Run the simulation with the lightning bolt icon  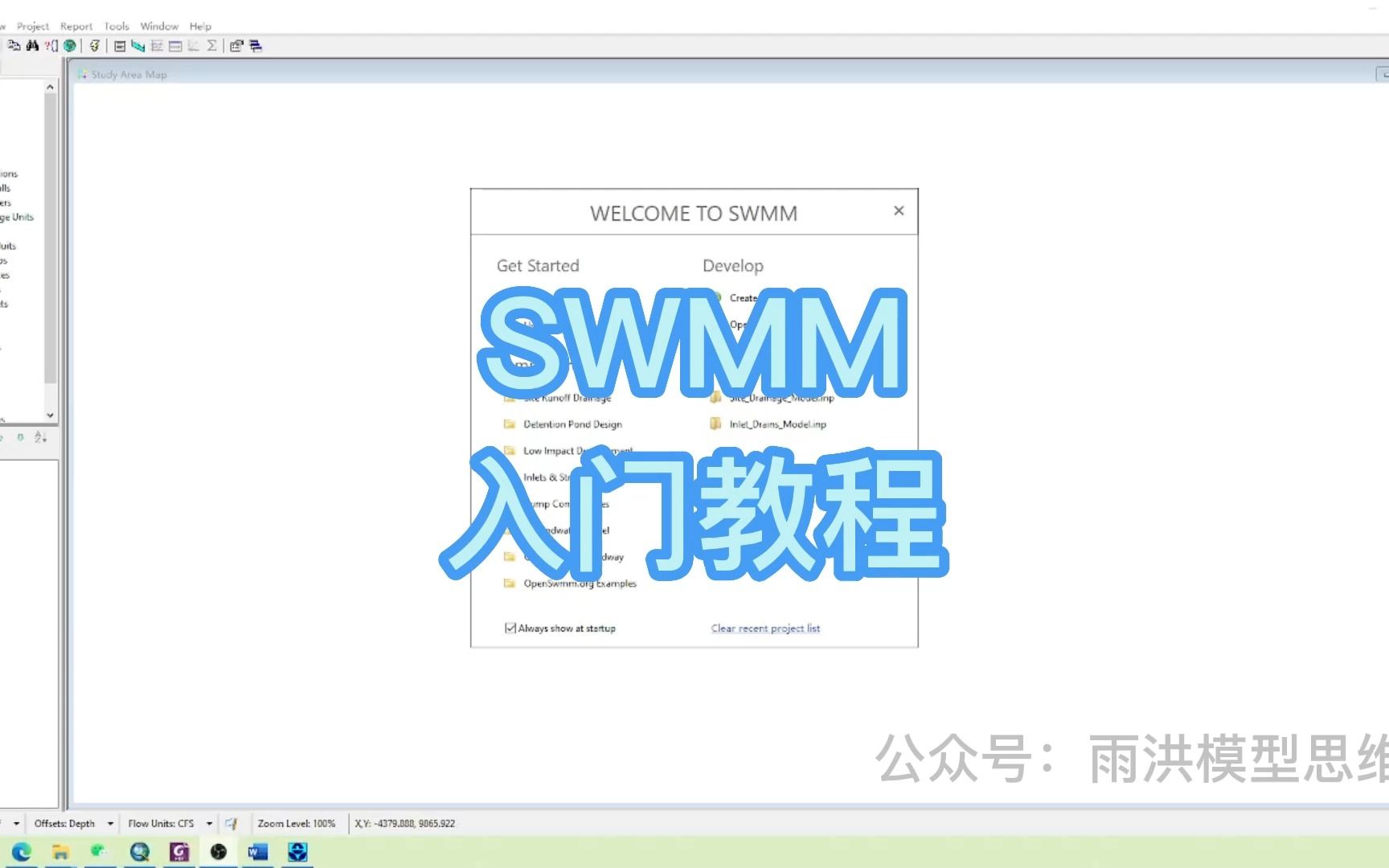click(x=95, y=46)
